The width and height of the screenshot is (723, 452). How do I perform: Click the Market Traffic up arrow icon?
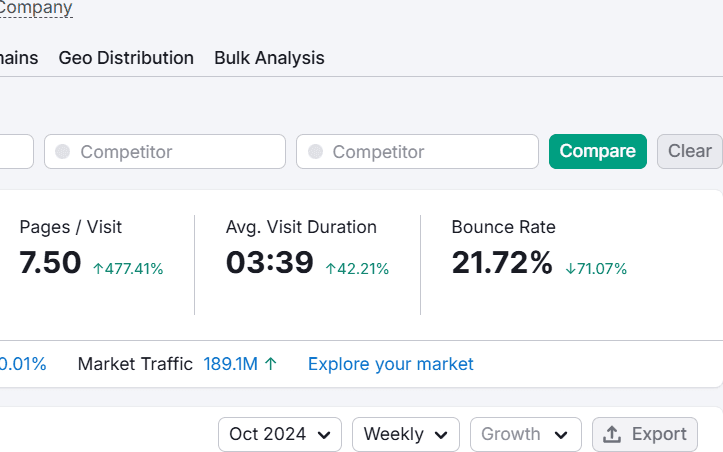tap(271, 364)
